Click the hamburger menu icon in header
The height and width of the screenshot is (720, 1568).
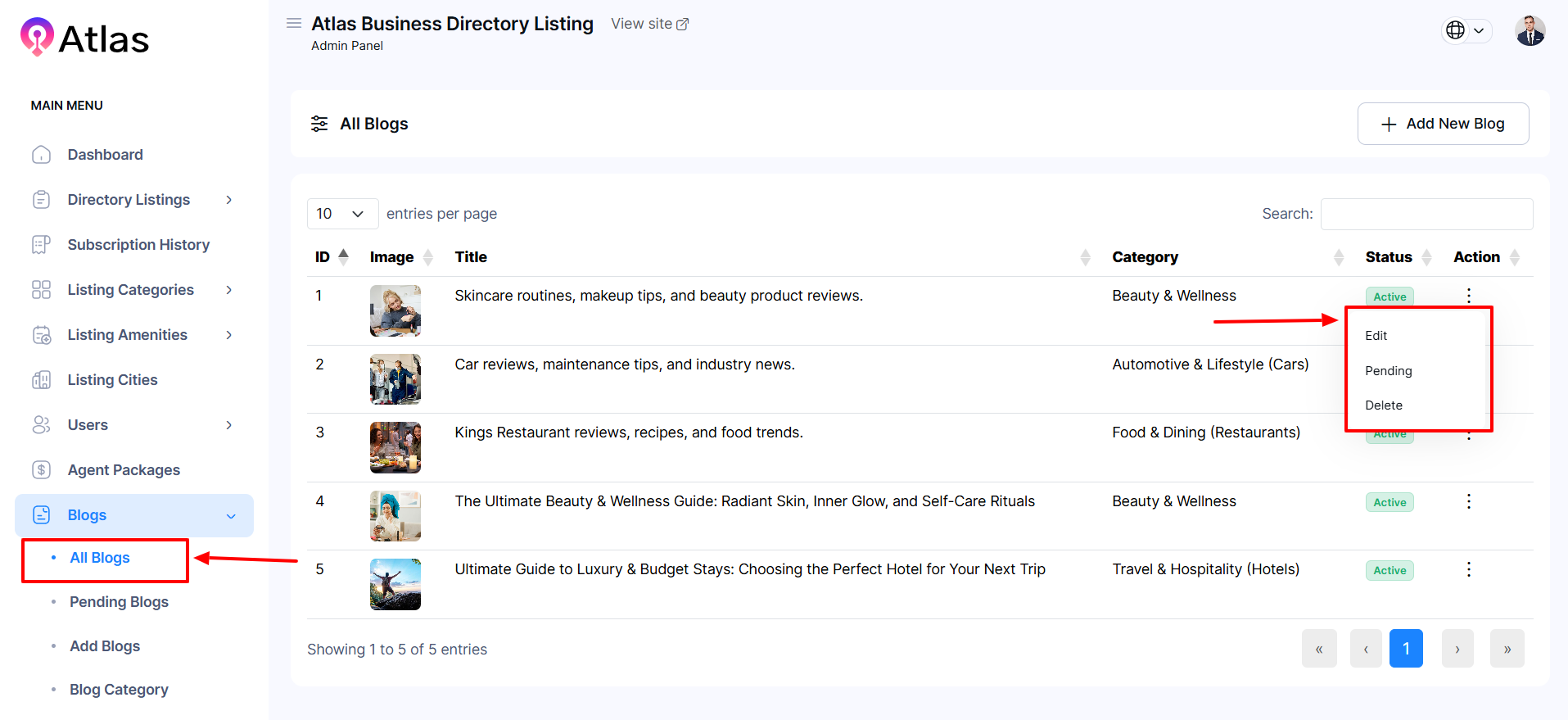pos(293,23)
